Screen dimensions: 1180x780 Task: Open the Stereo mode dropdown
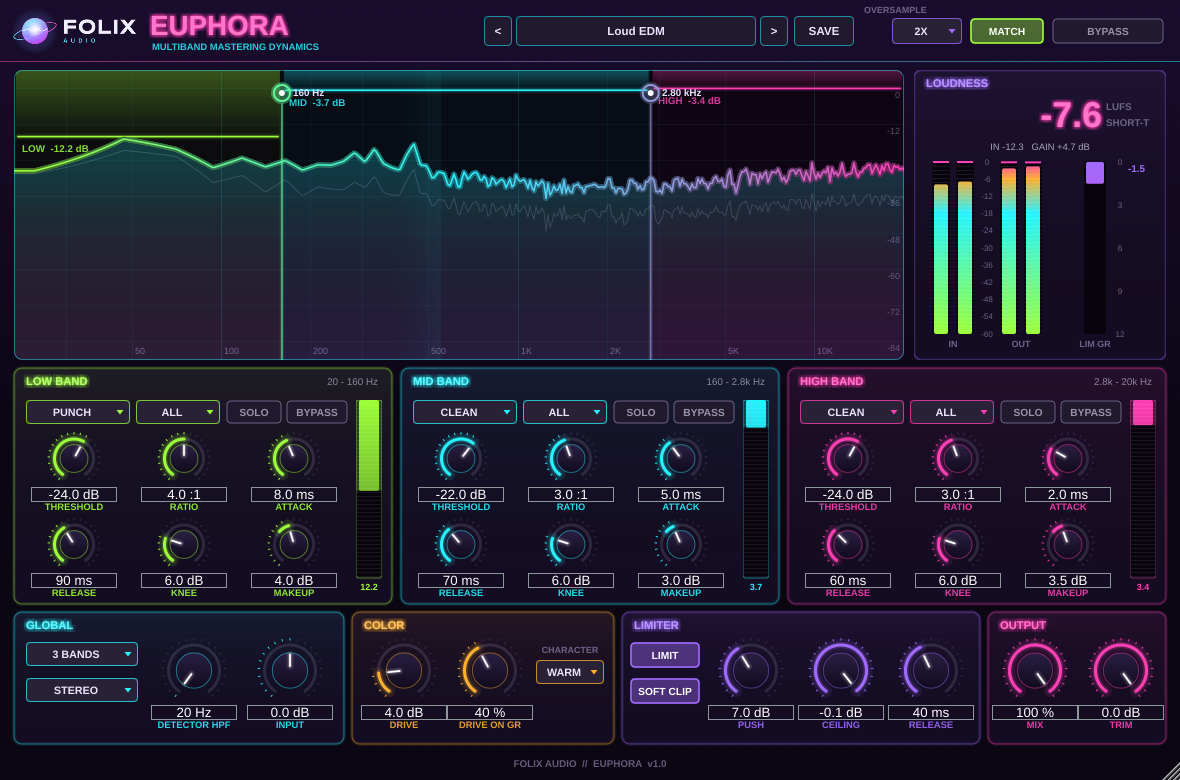tap(82, 690)
